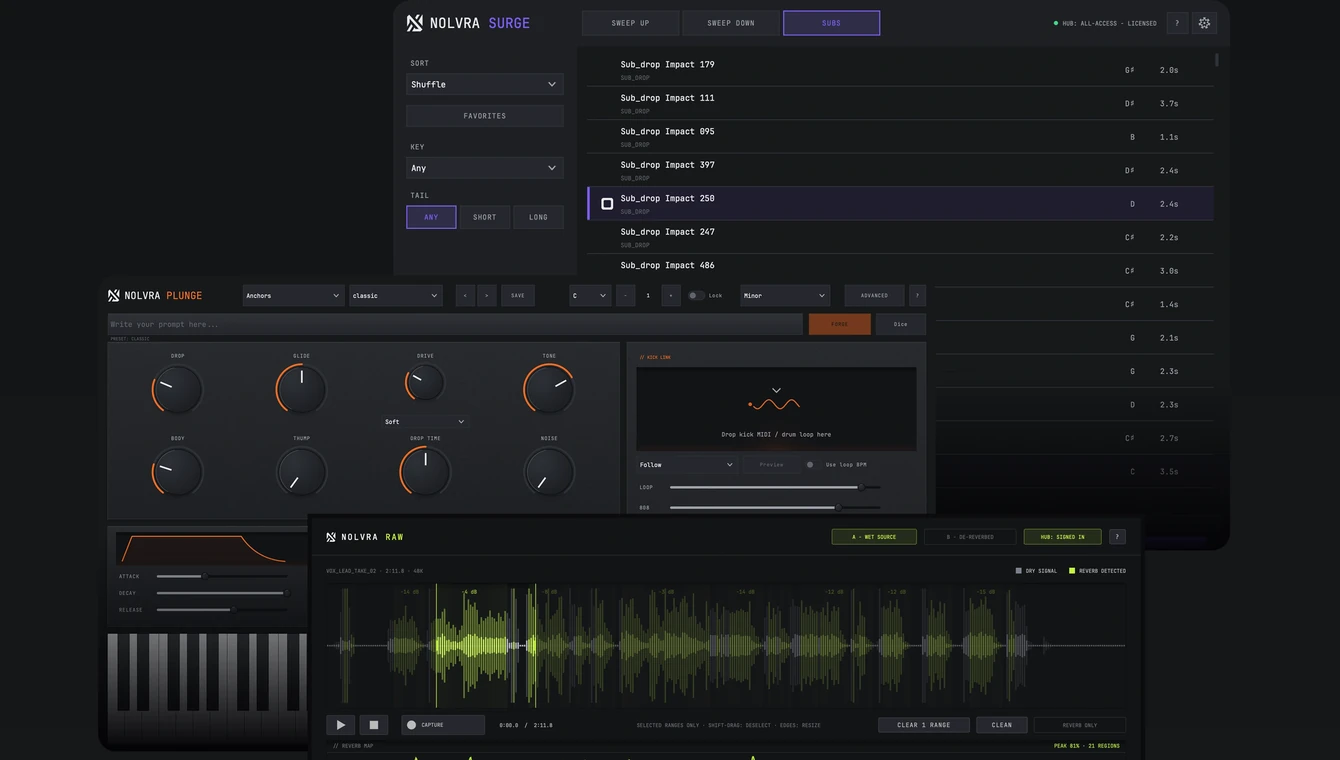
Task: Click the Hub: Signed In button
Action: point(1062,537)
